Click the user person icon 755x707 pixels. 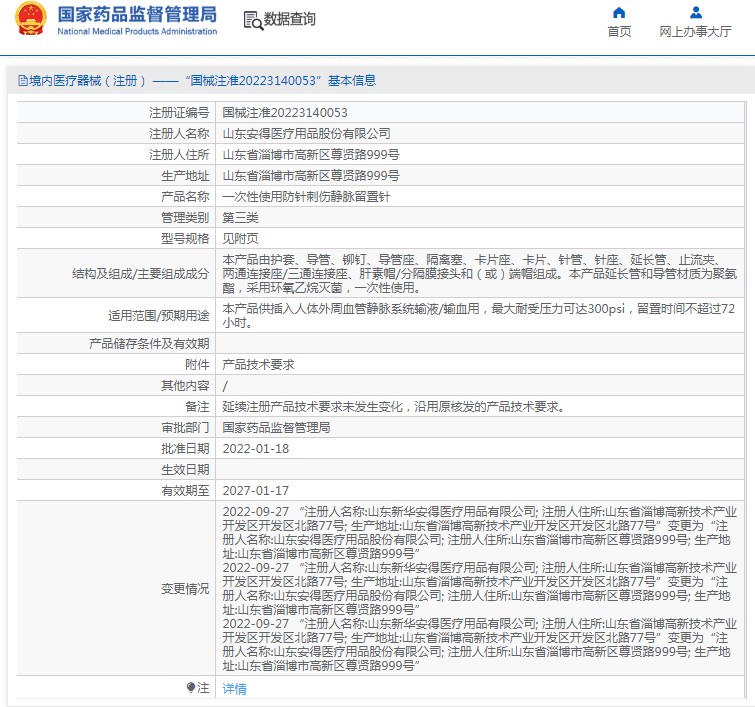pyautogui.click(x=695, y=12)
